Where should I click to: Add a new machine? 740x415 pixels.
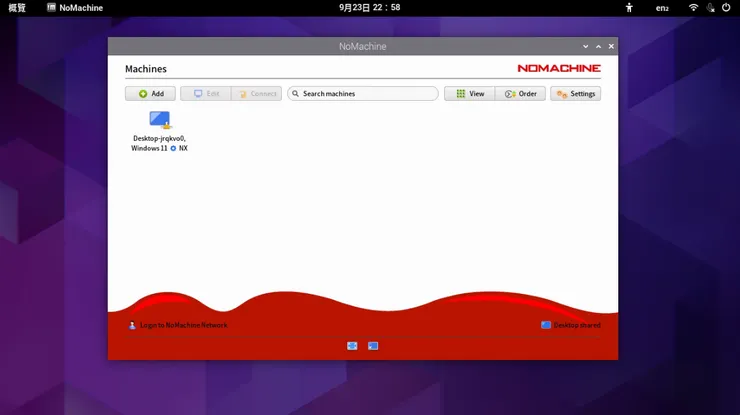coord(150,93)
